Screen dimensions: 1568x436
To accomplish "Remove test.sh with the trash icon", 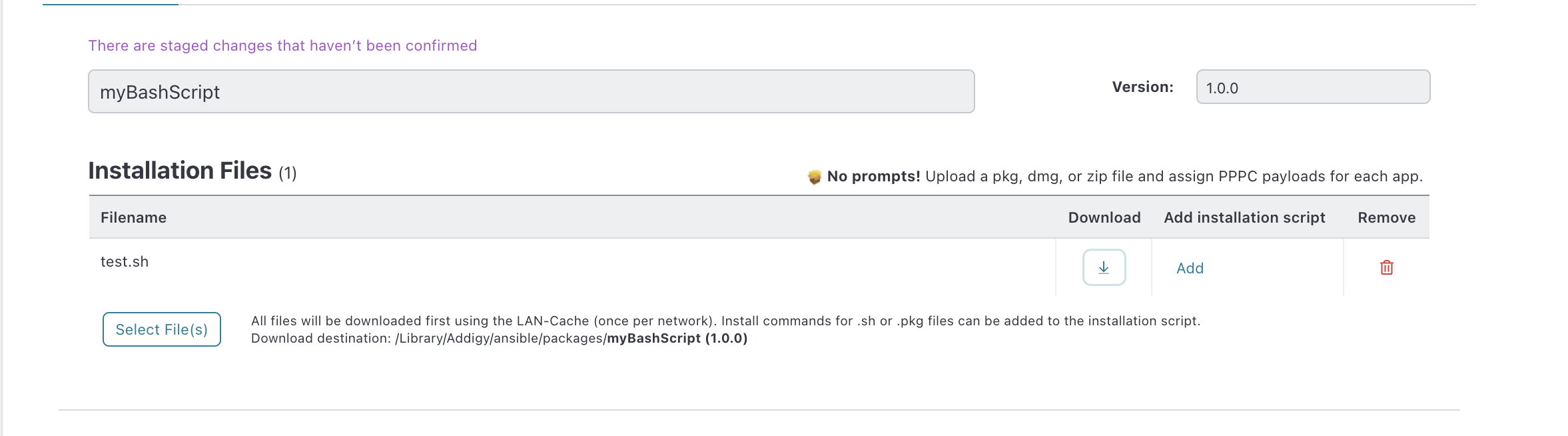I will [x=1386, y=267].
